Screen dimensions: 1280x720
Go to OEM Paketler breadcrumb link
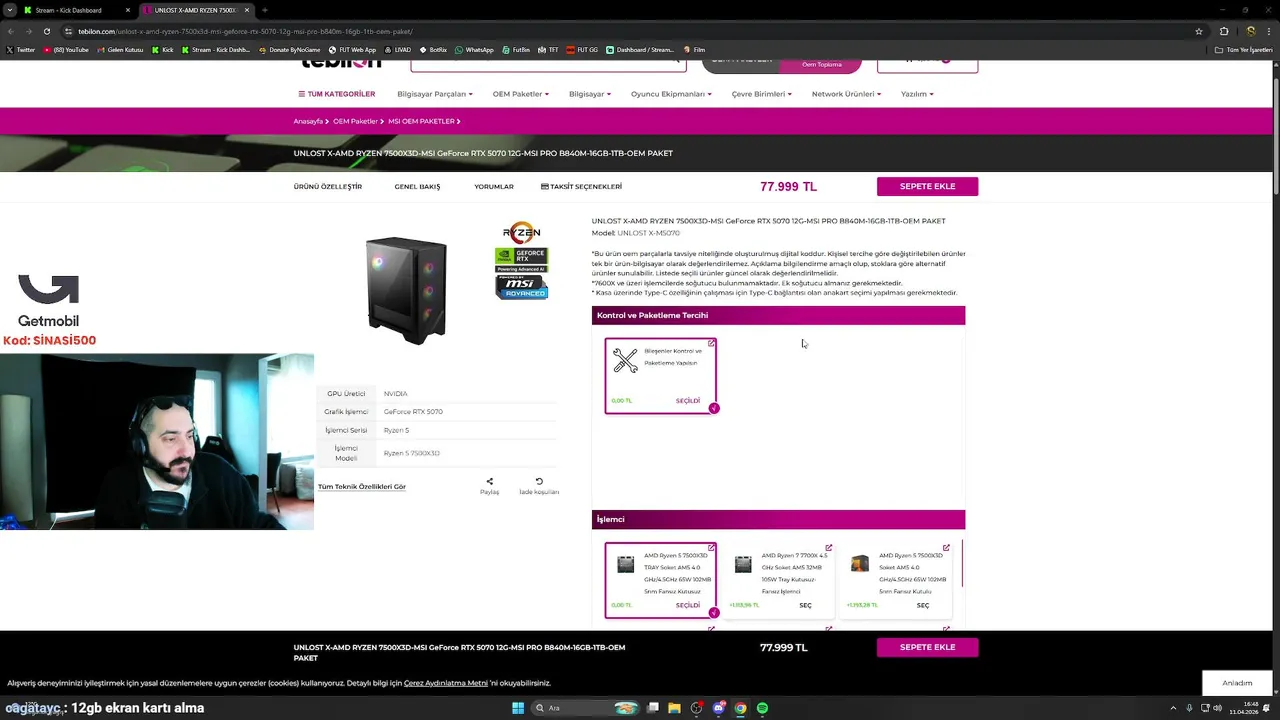point(355,121)
